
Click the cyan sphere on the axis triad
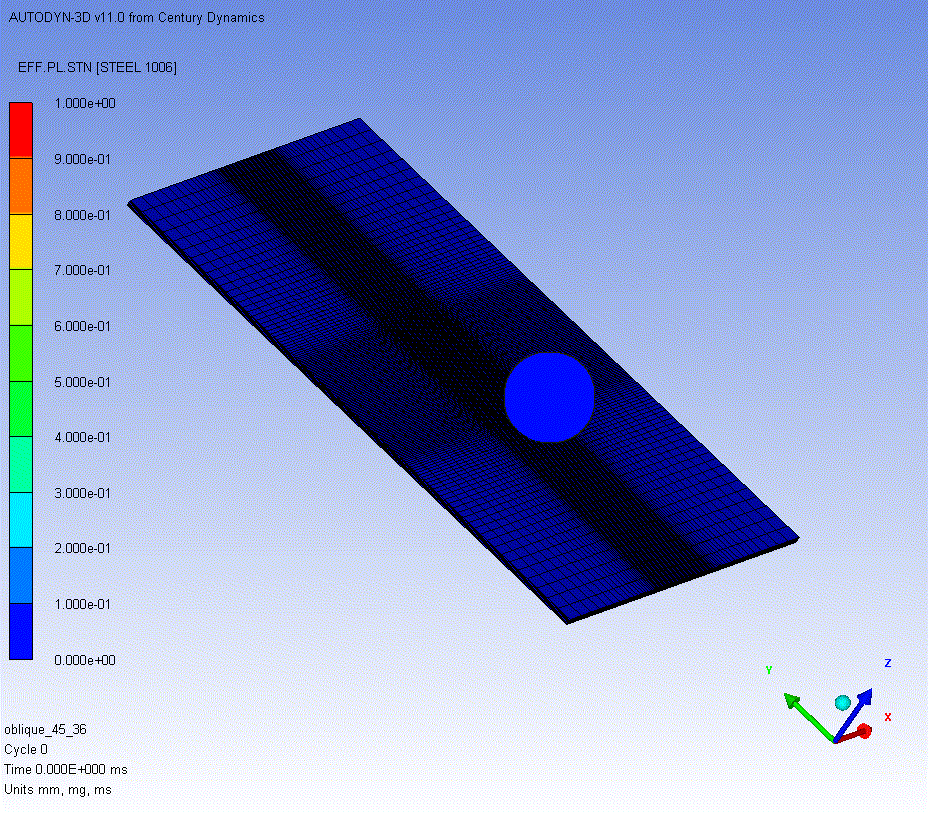pos(843,703)
